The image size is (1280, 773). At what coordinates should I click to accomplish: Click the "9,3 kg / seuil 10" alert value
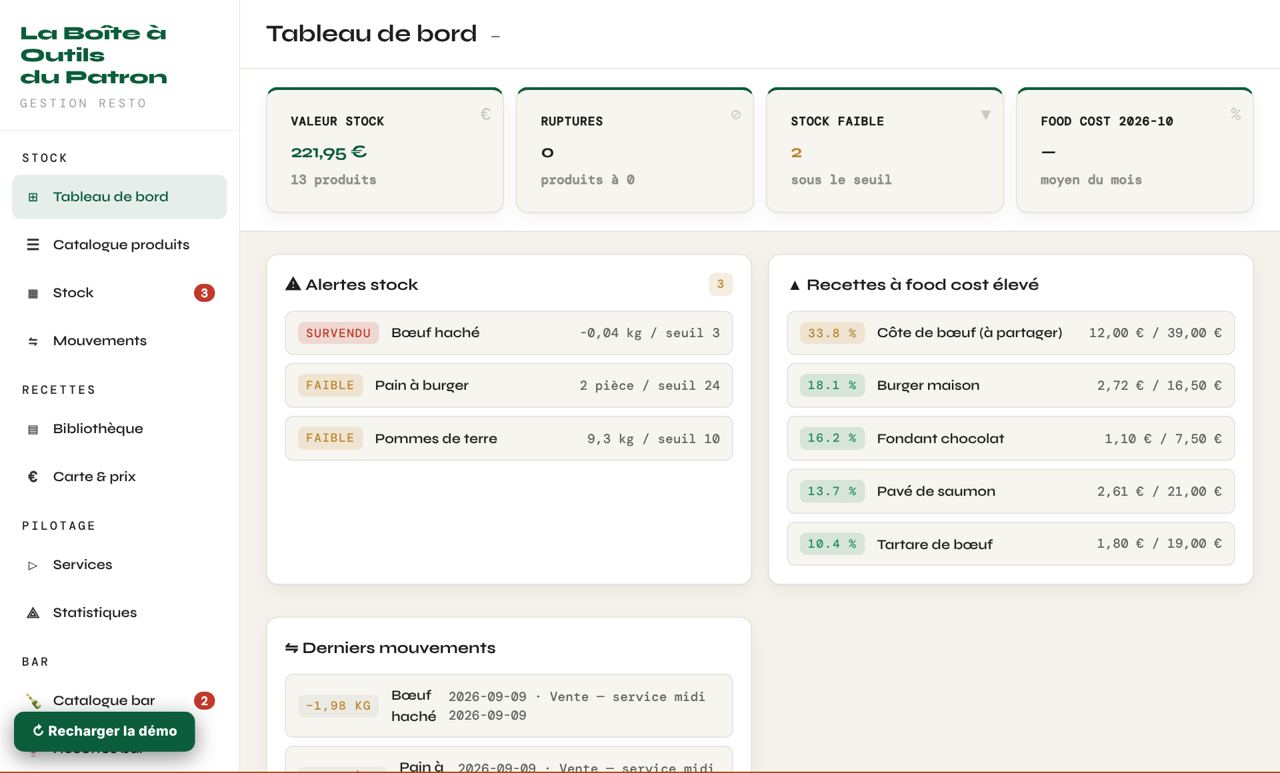point(654,438)
